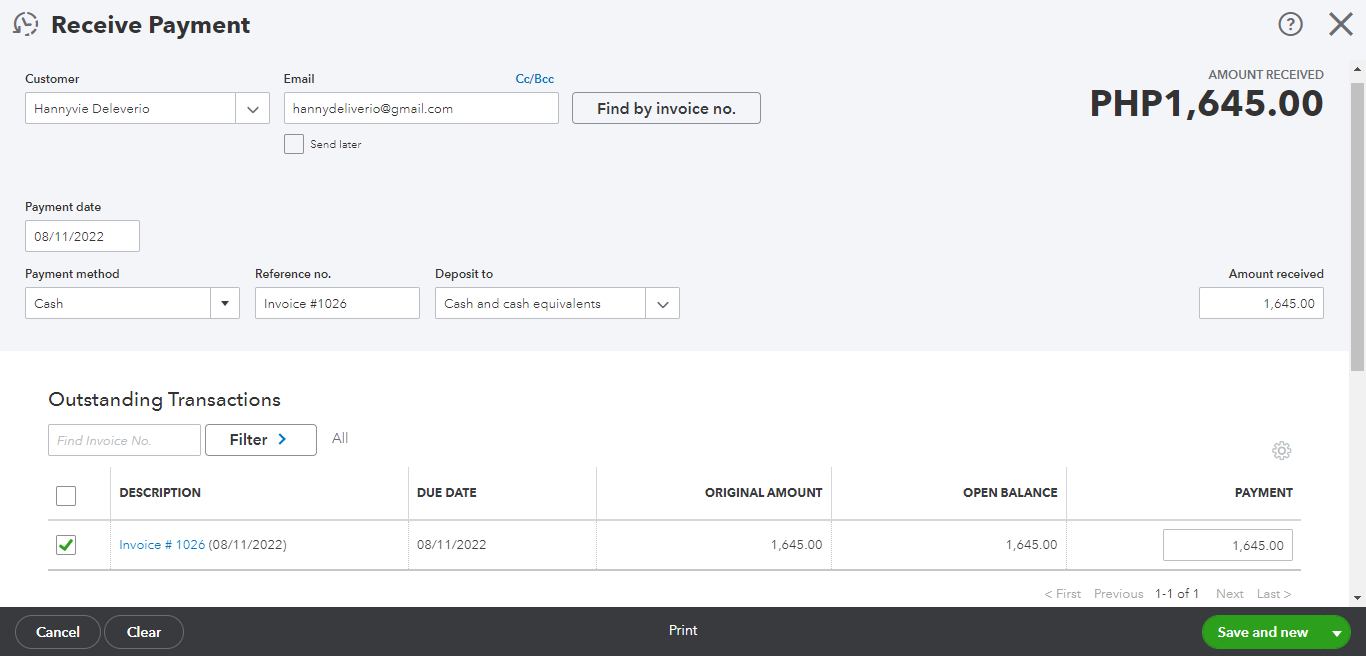Click the Filter button arrow

(x=282, y=439)
